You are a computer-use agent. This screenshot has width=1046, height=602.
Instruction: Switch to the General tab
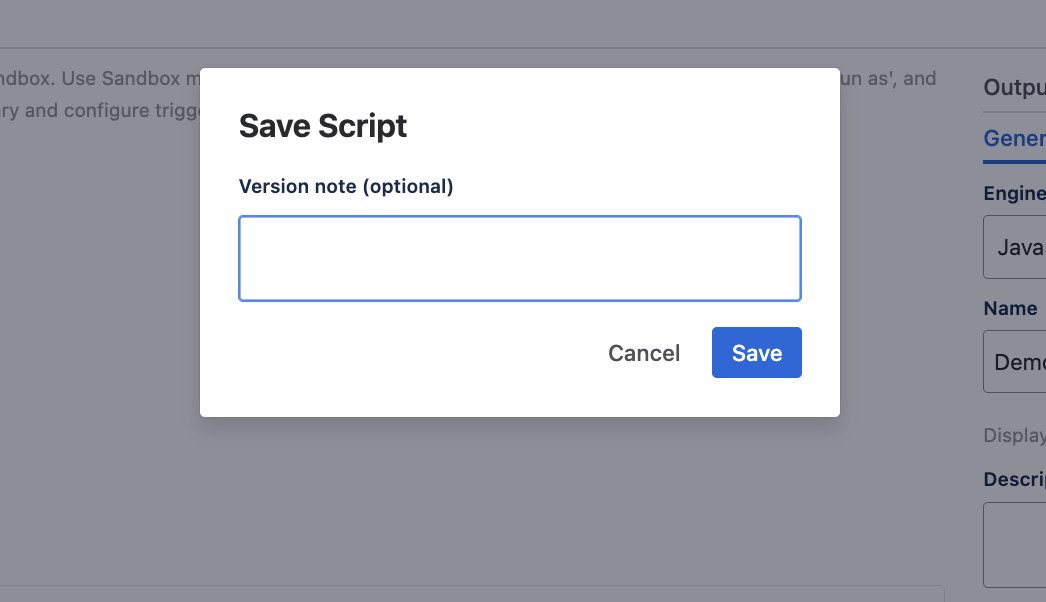click(x=1014, y=138)
